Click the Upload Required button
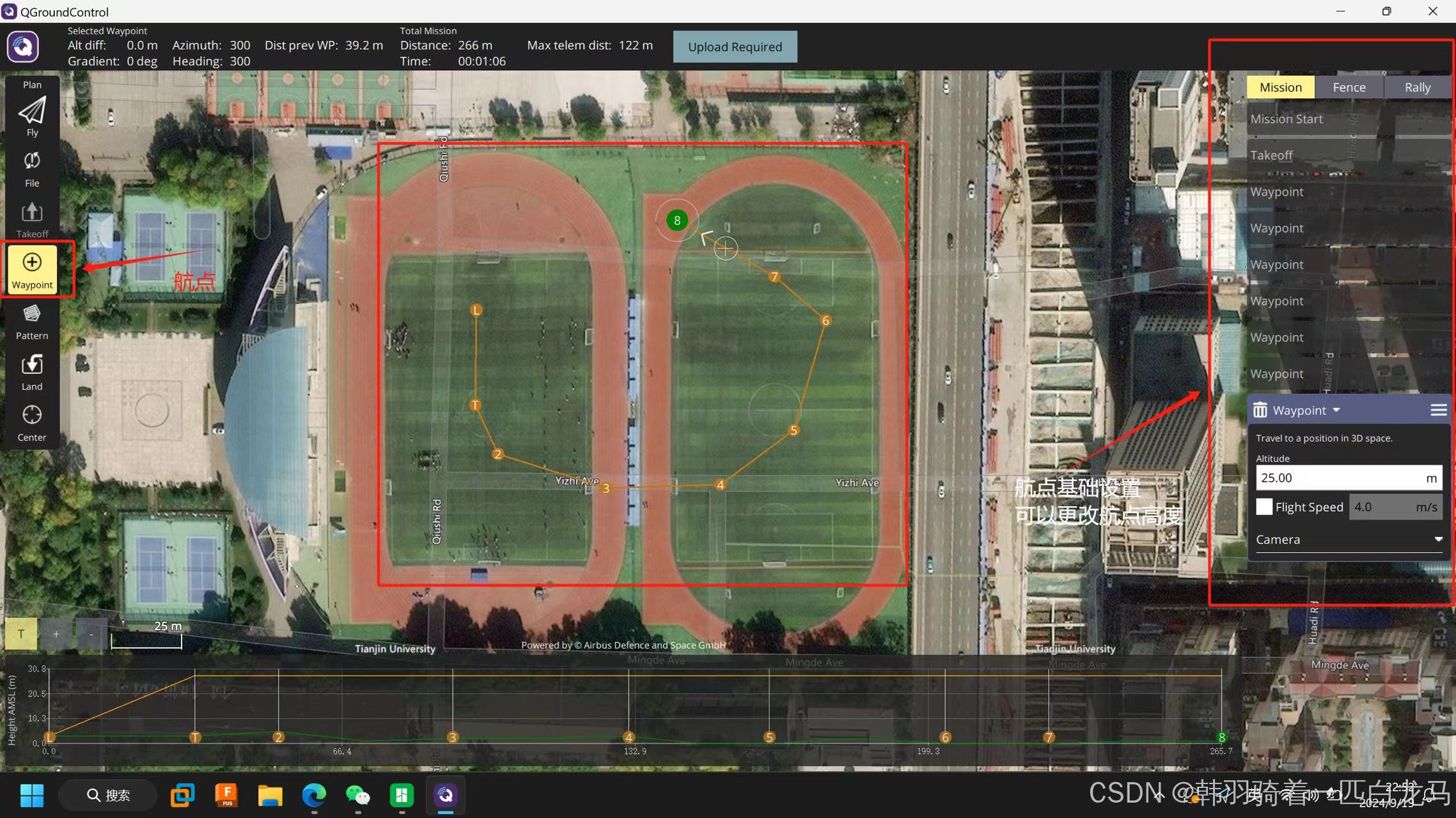The height and width of the screenshot is (818, 1456). (x=735, y=47)
